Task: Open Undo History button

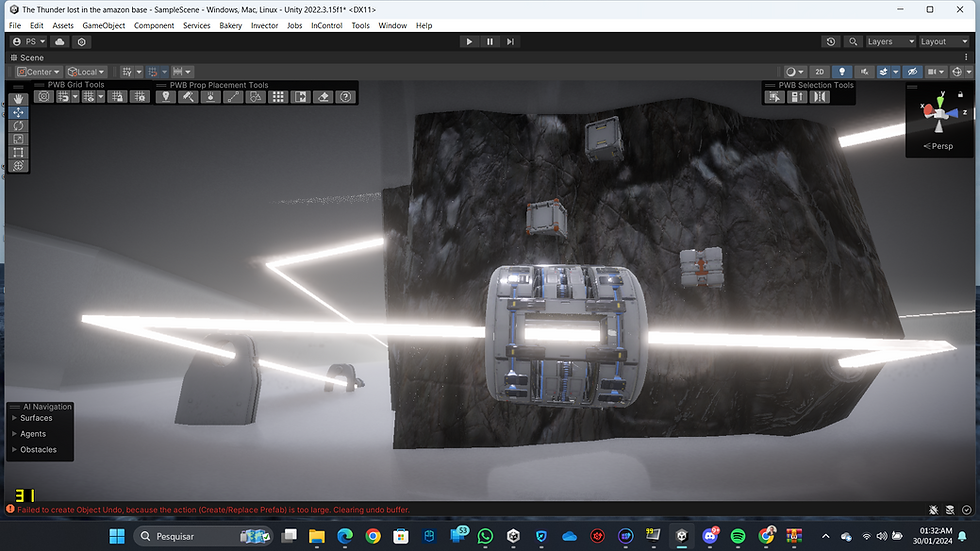Action: tap(830, 42)
